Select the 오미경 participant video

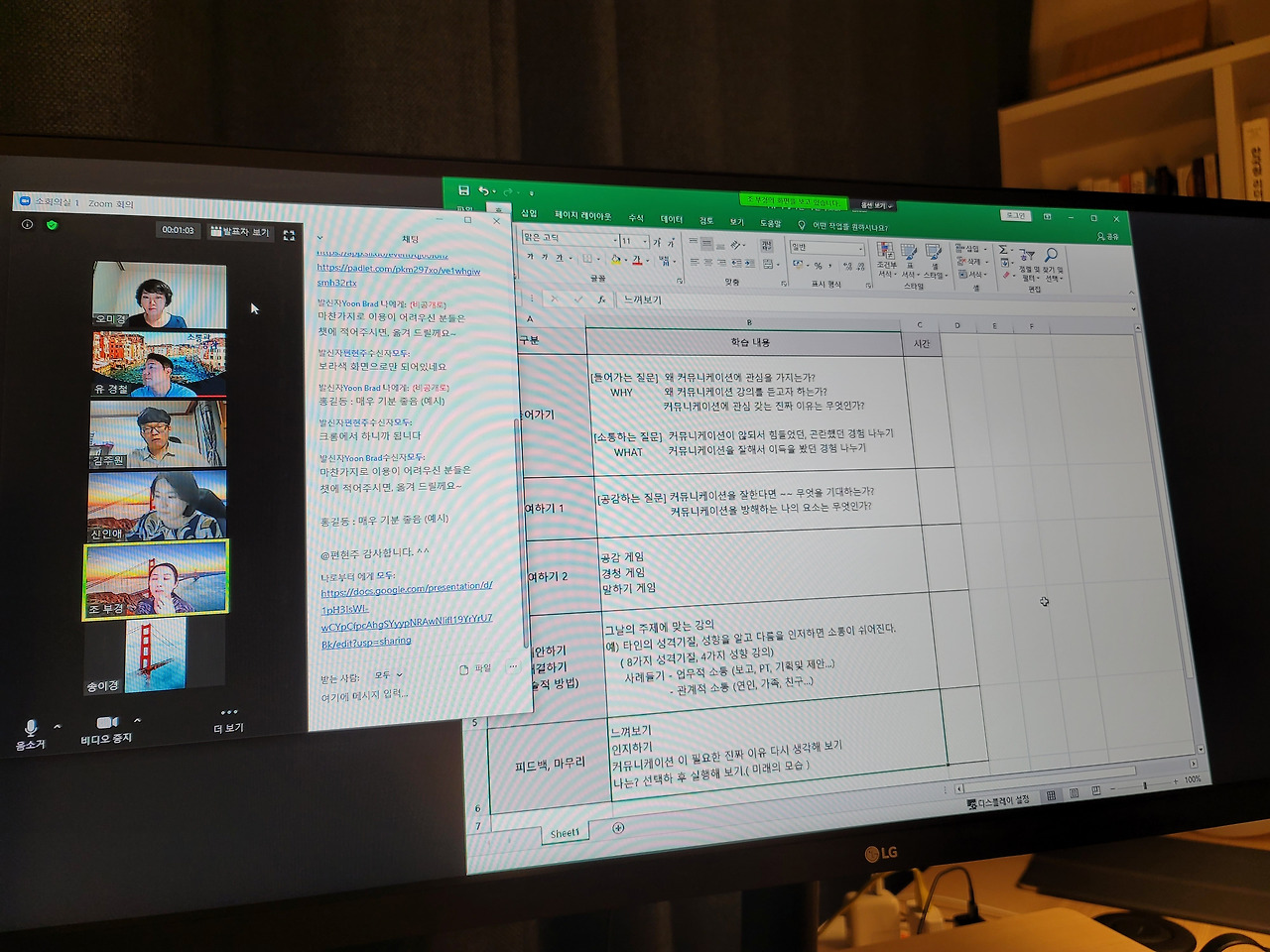pos(159,296)
